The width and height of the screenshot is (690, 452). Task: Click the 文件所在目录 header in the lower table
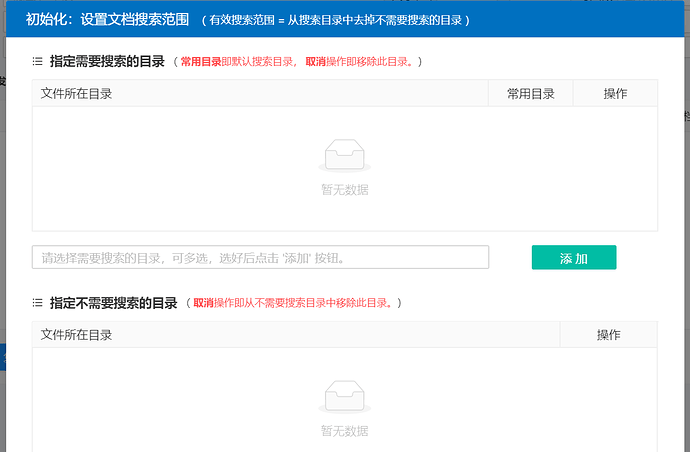(76, 335)
